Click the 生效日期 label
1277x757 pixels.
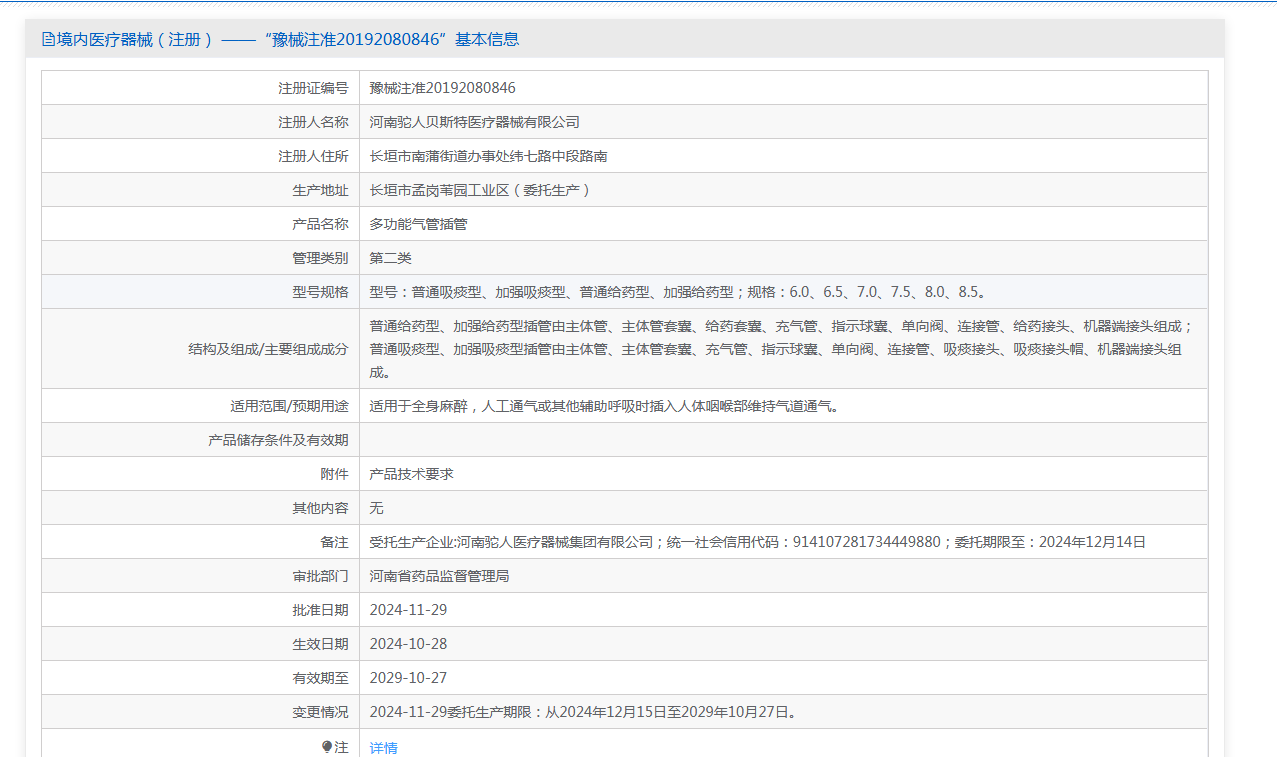tap(320, 644)
